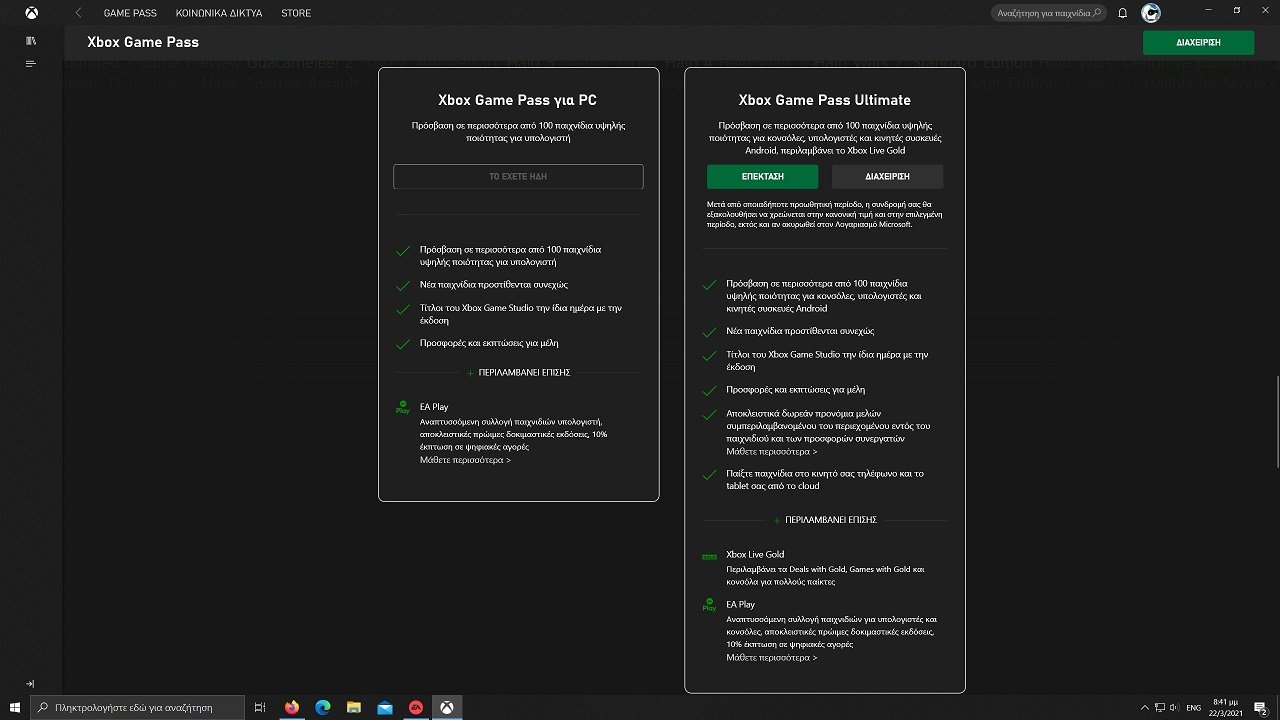Click the Xbox Live Gold logo icon

pyautogui.click(x=709, y=557)
